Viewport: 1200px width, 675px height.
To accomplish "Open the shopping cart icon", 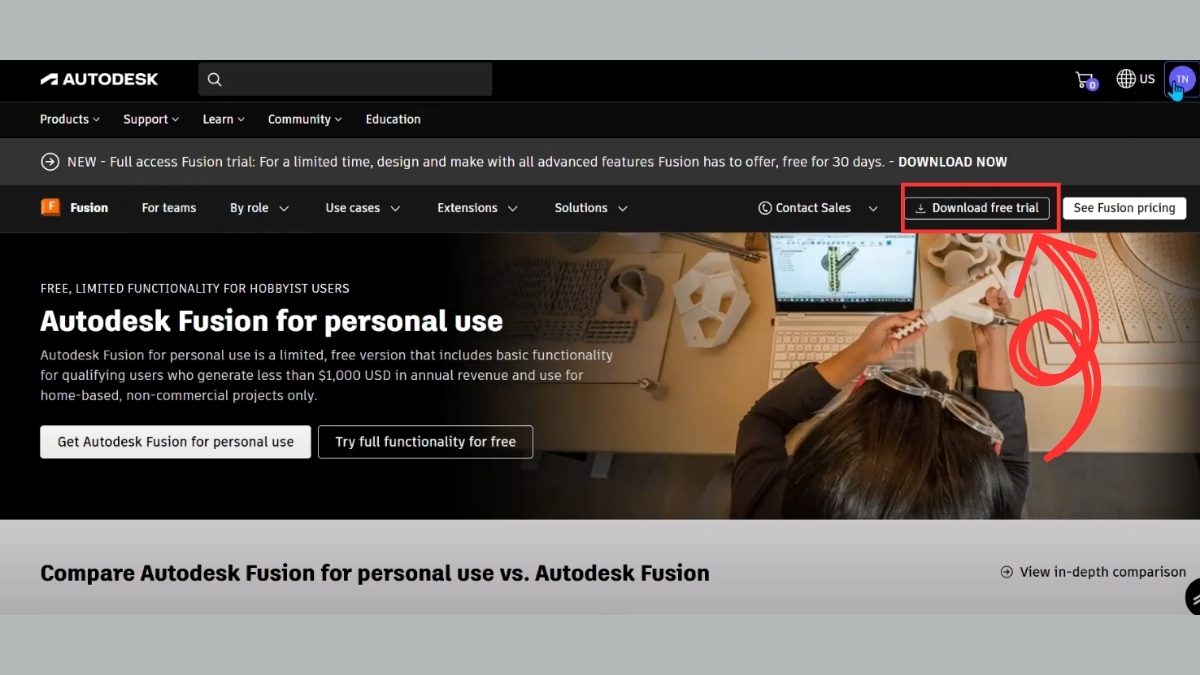I will (1085, 80).
